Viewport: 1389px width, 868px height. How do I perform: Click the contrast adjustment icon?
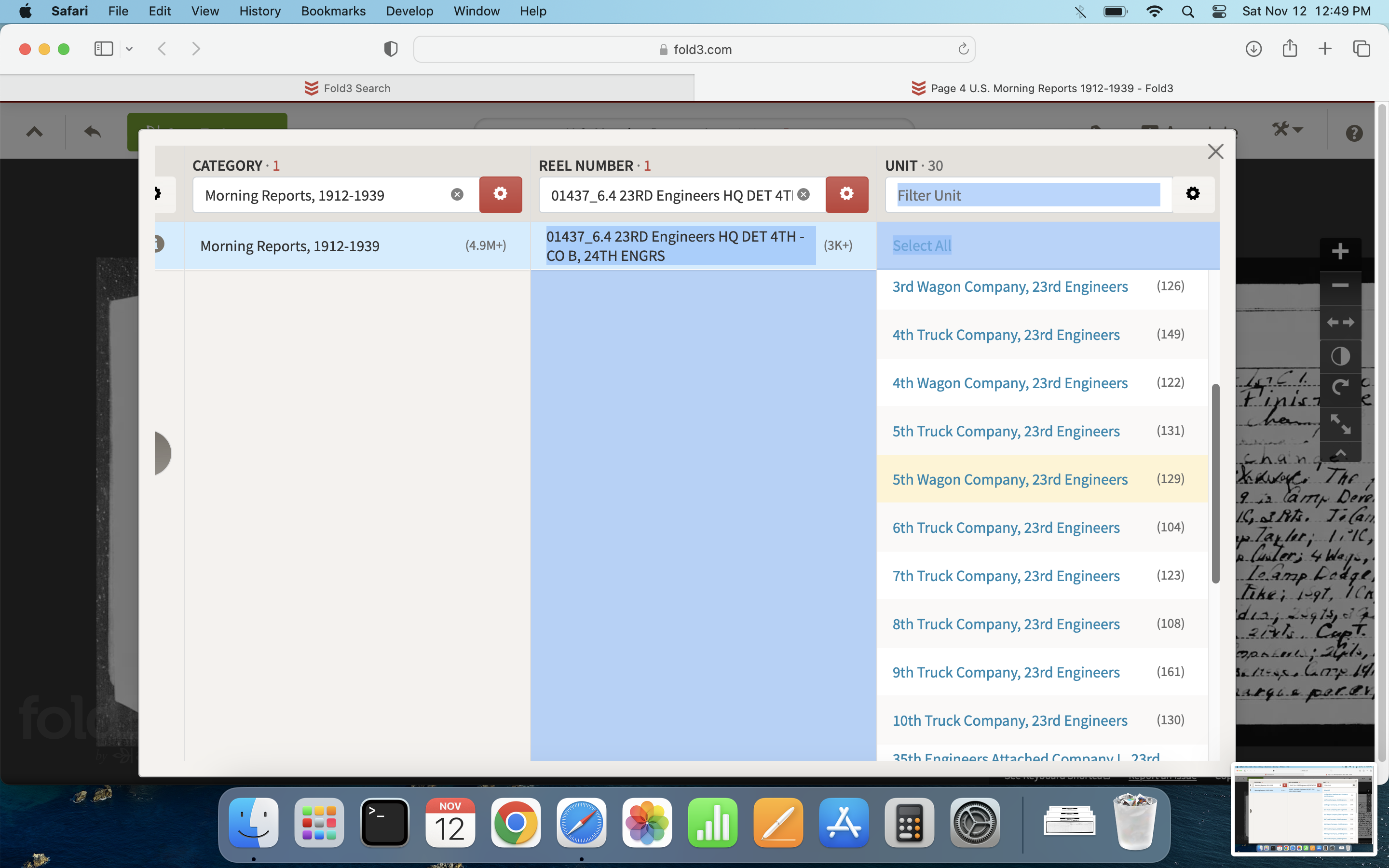click(x=1340, y=356)
